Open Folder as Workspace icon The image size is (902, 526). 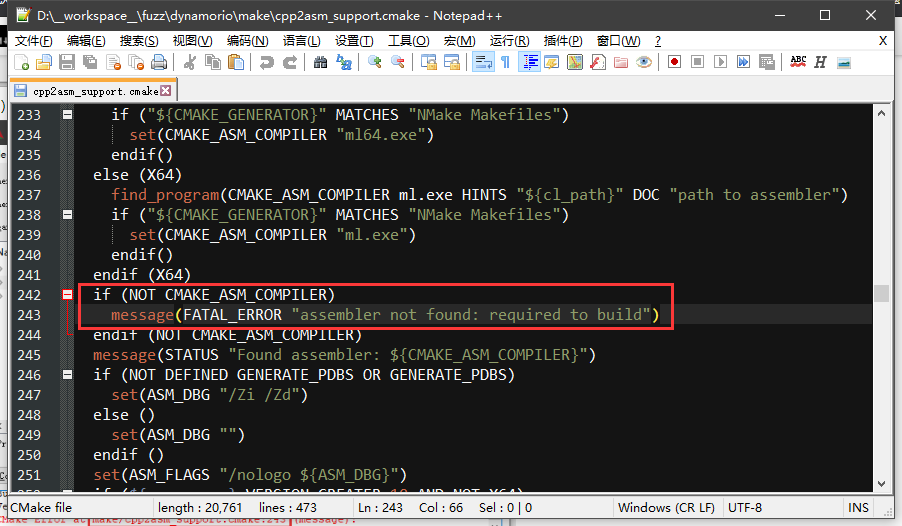coord(621,62)
